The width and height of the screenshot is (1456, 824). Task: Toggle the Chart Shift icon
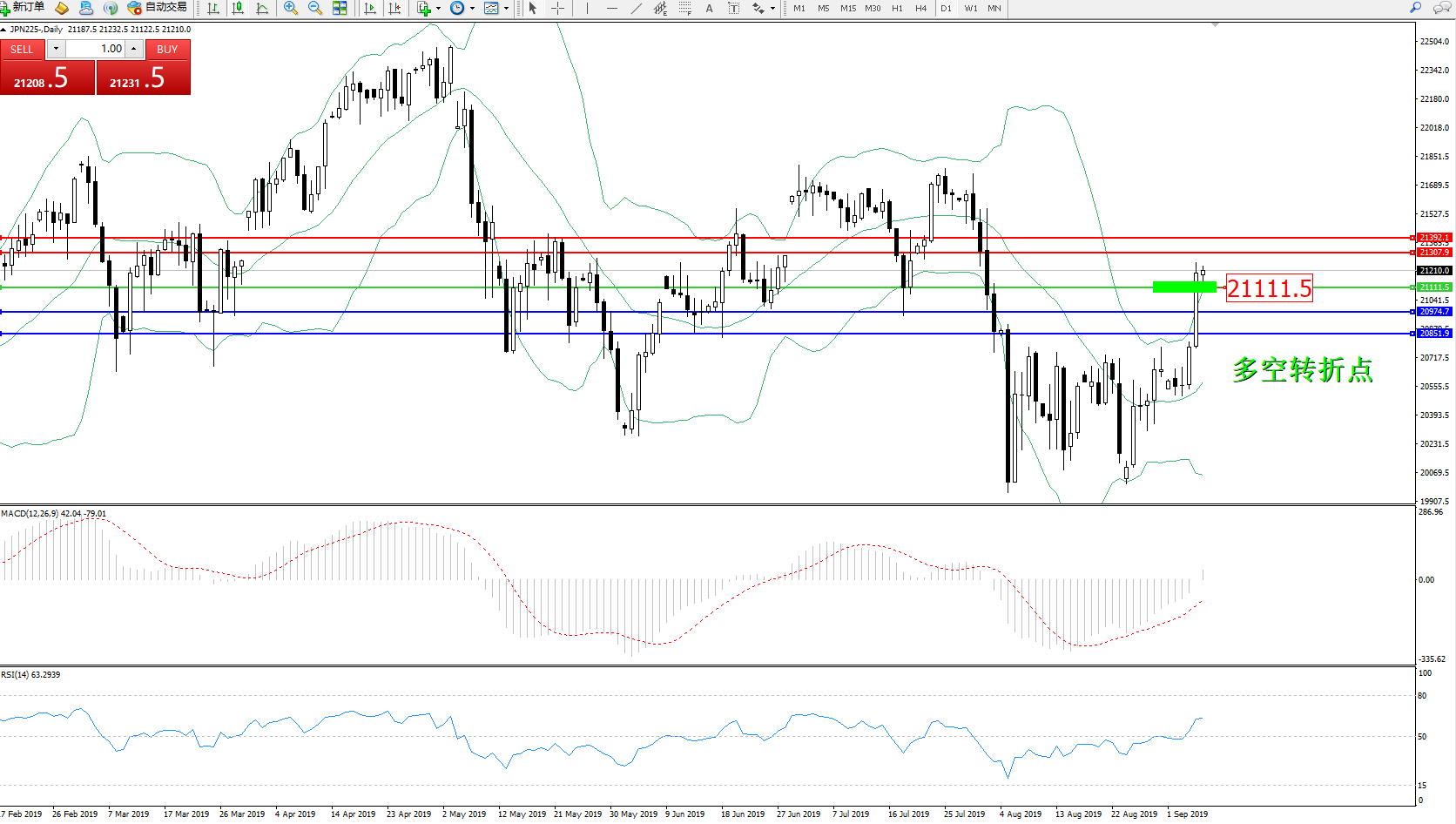pyautogui.click(x=394, y=8)
